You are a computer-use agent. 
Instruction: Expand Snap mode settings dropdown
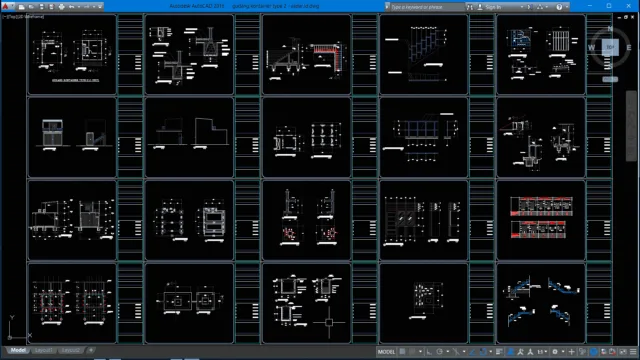click(x=420, y=351)
